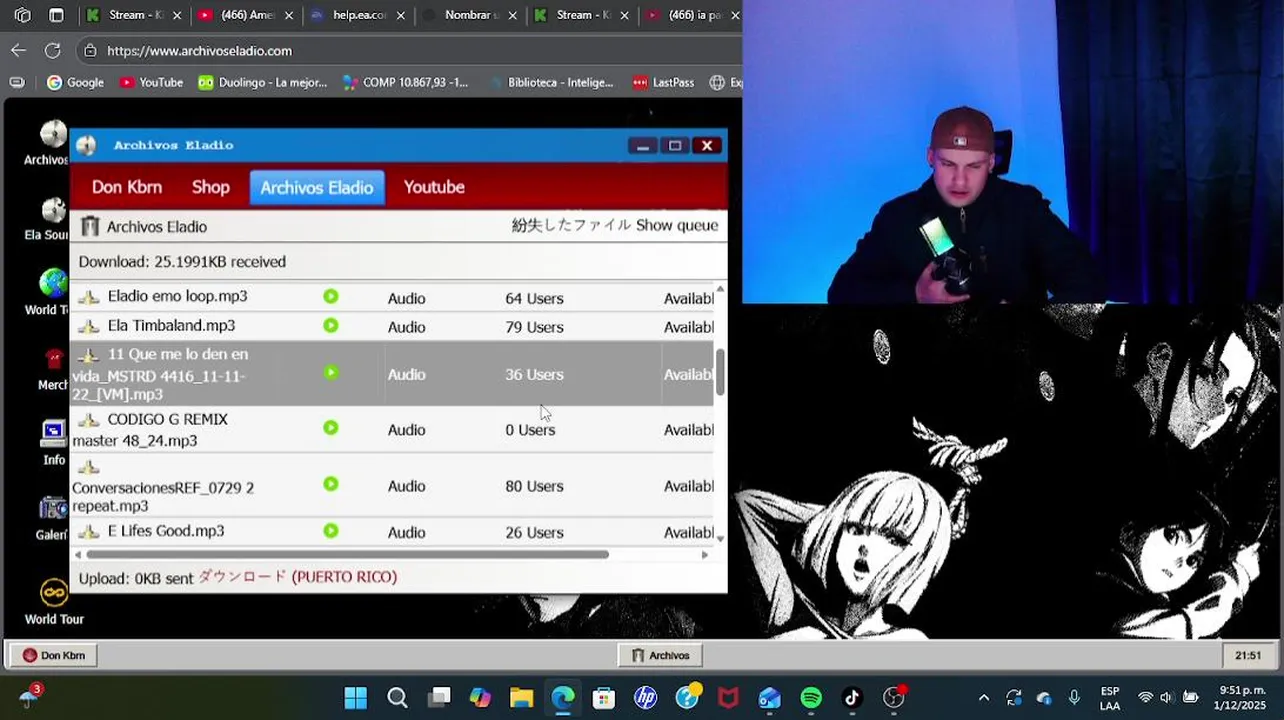This screenshot has height=720, width=1284.
Task: Click Don Kbrn start button in retro taskbar
Action: point(54,655)
